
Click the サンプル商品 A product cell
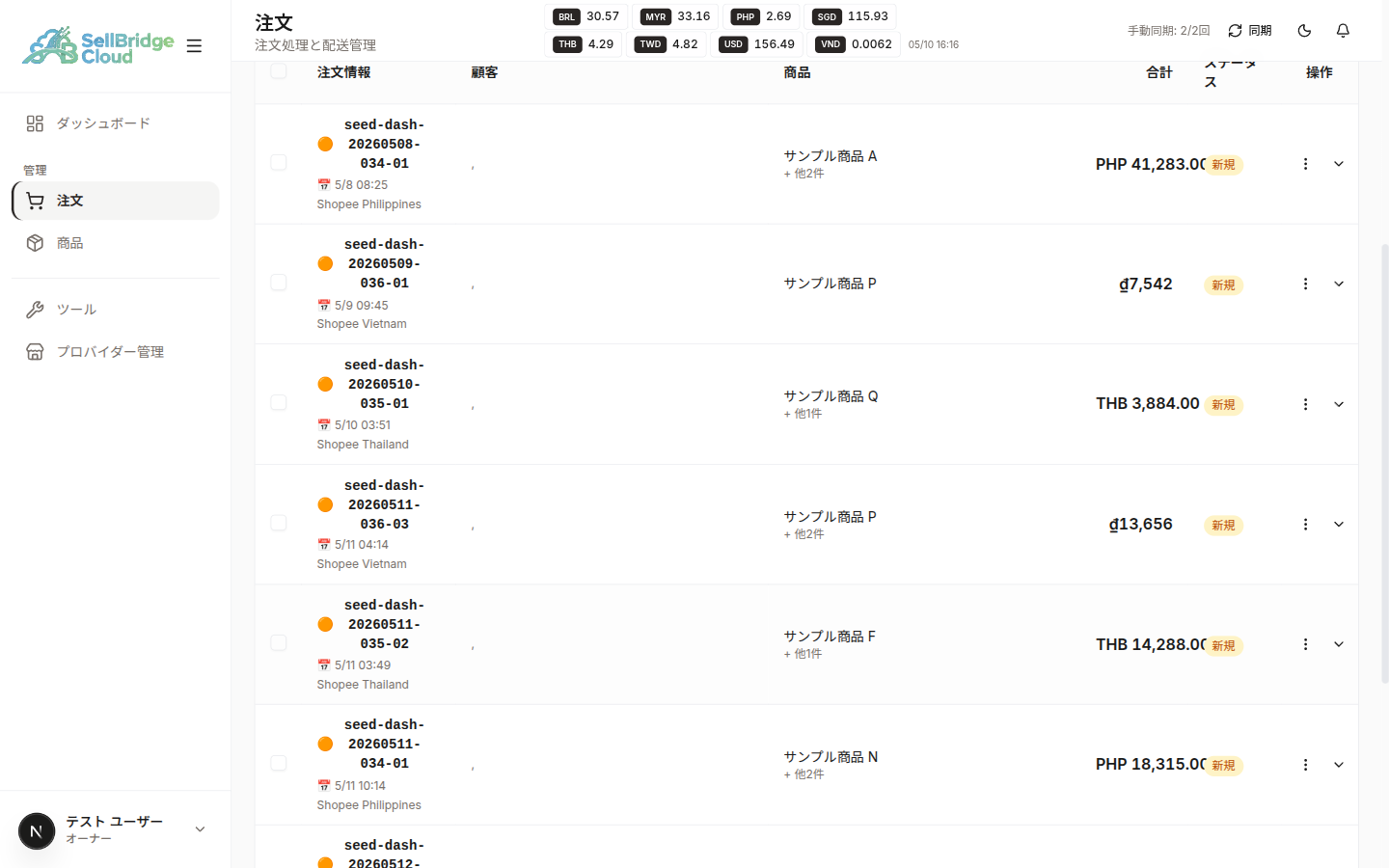[x=831, y=164]
